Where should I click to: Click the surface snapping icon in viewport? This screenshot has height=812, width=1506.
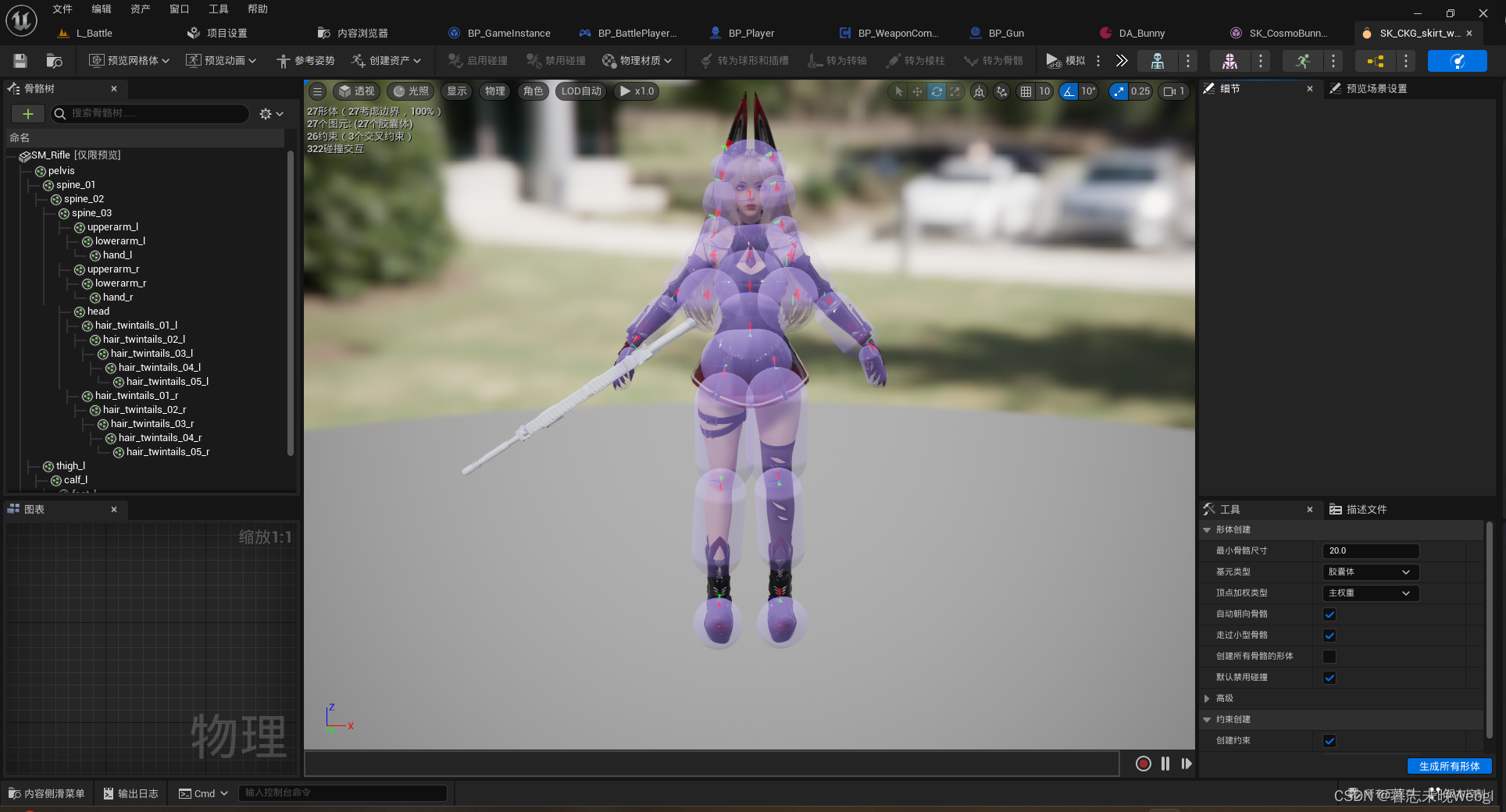click(1001, 91)
